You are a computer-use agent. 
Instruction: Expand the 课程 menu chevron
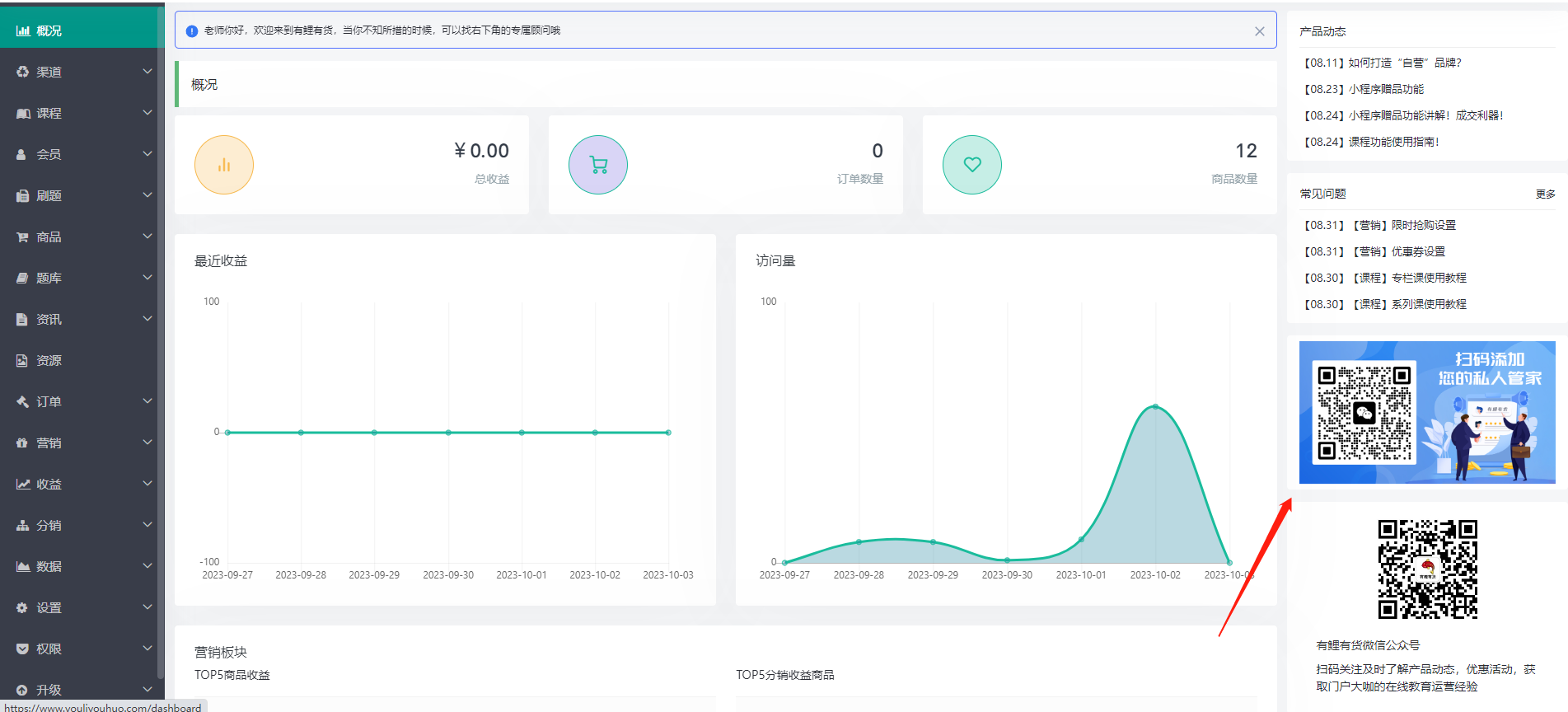tap(147, 113)
